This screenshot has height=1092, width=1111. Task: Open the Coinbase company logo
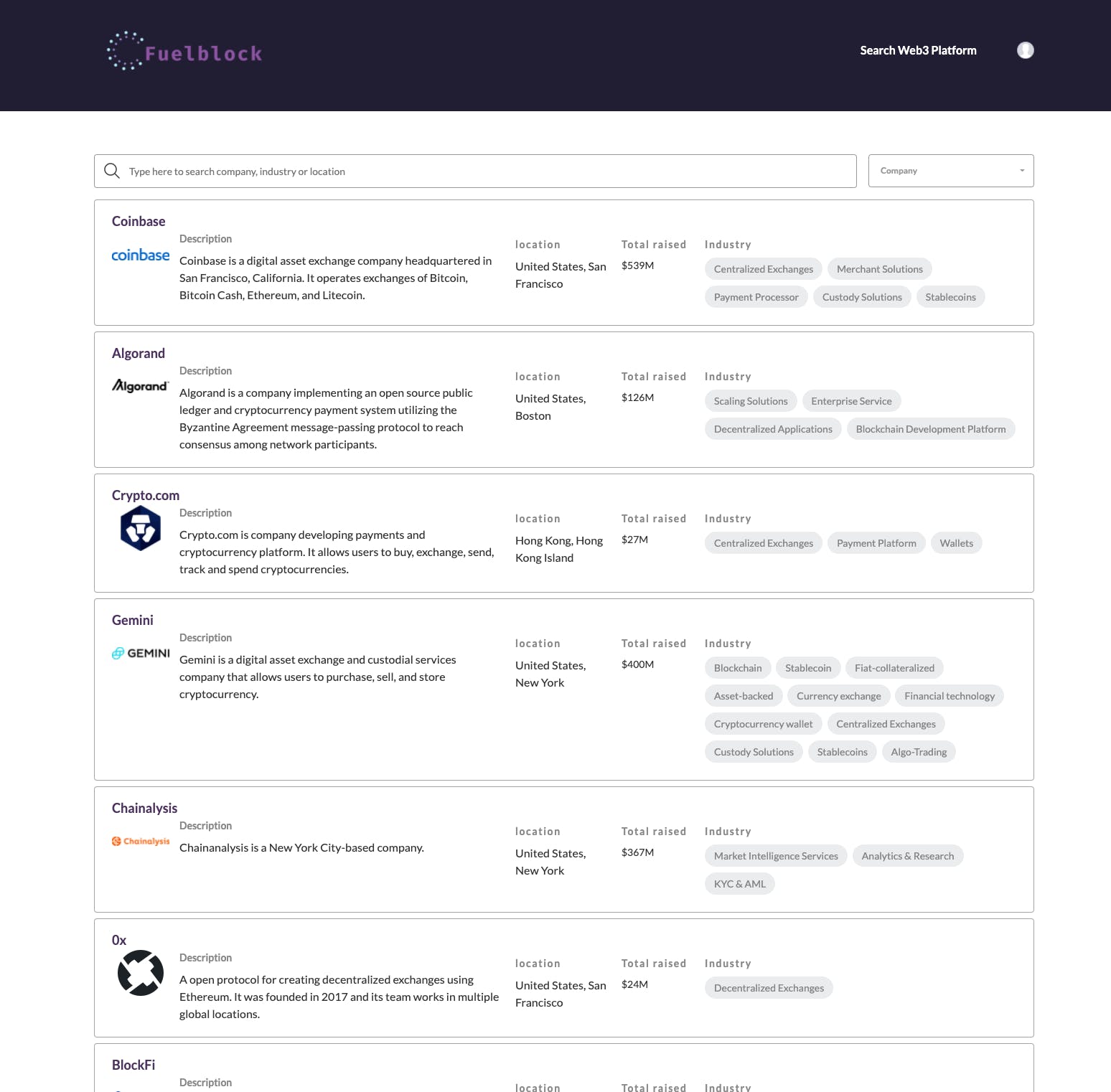(x=141, y=255)
